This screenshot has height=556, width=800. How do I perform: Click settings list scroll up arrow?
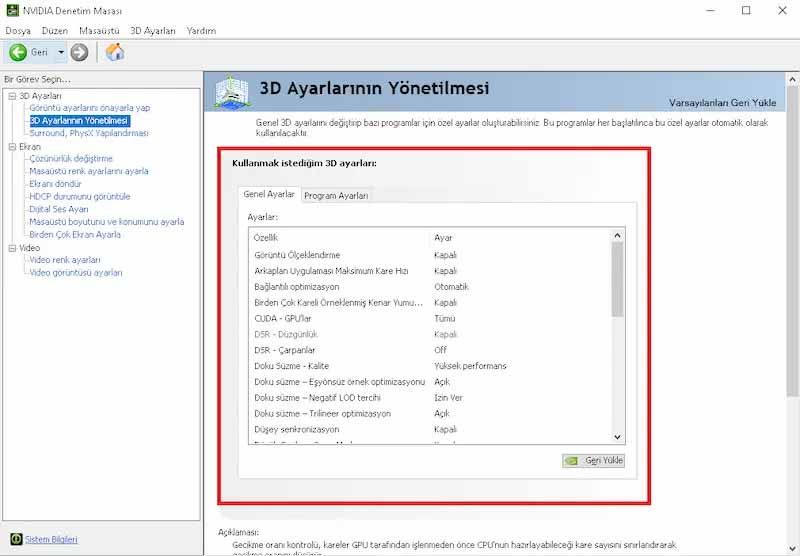click(x=617, y=235)
